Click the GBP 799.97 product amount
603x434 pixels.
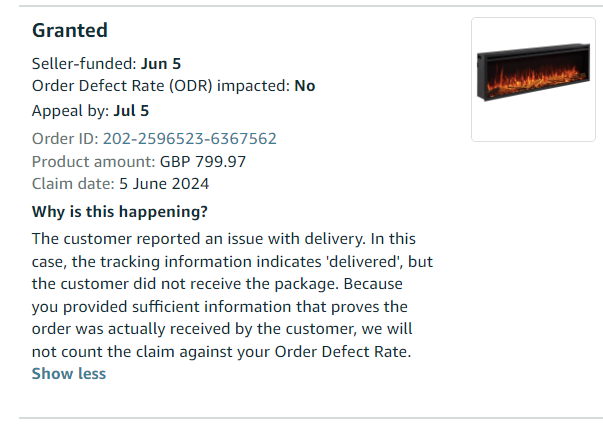tap(203, 162)
